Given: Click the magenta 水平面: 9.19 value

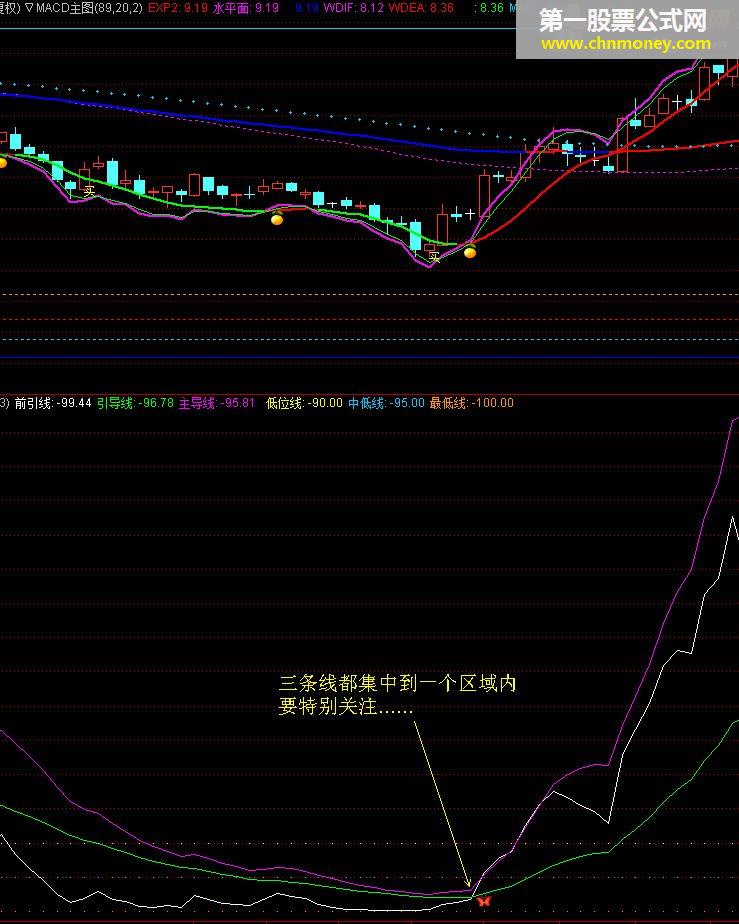Looking at the screenshot, I should click(x=246, y=8).
